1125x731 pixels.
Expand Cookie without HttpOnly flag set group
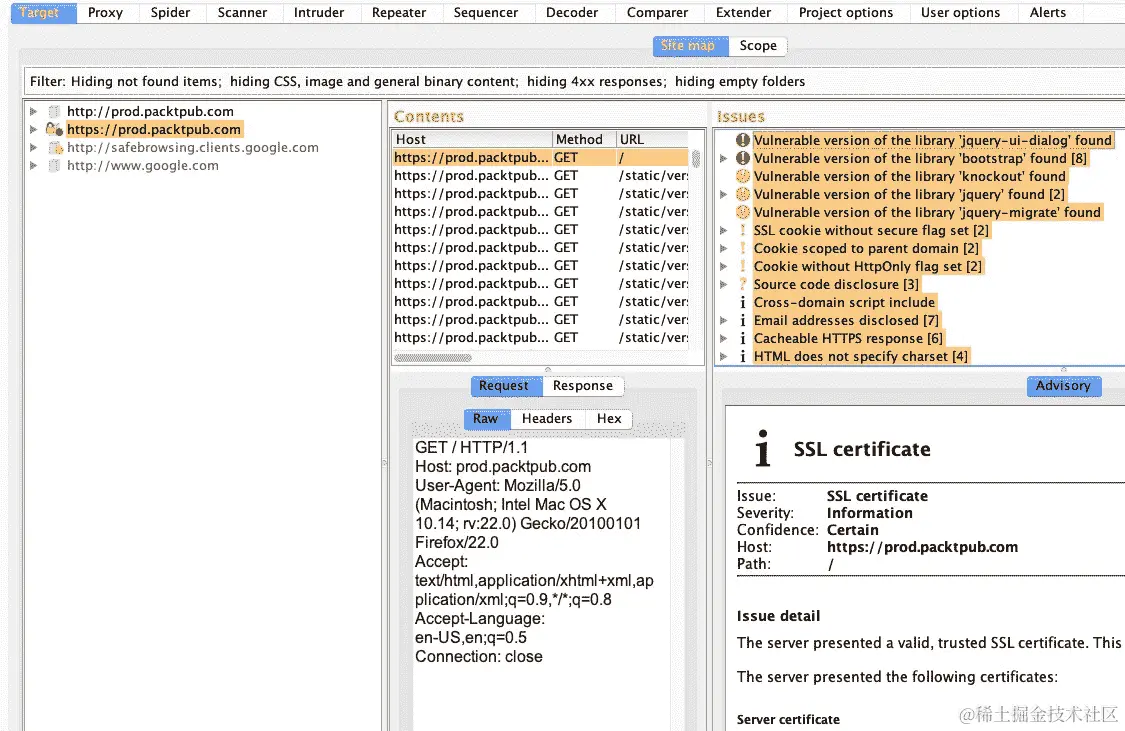(x=723, y=266)
